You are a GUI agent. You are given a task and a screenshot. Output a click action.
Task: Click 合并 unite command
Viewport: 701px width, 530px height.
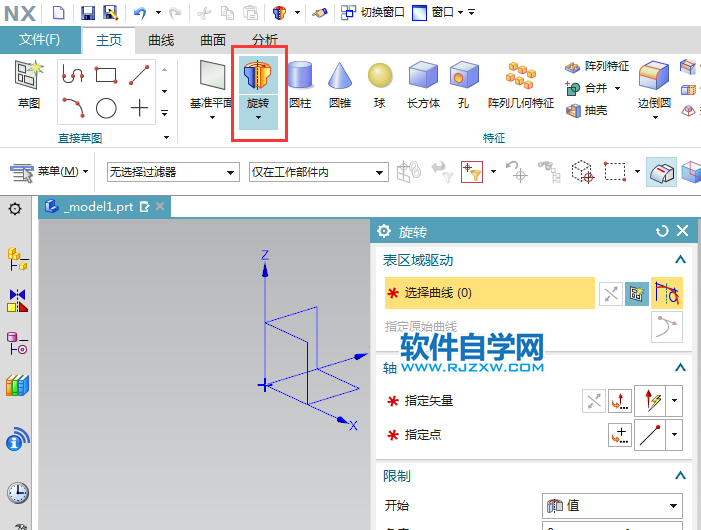pos(587,88)
